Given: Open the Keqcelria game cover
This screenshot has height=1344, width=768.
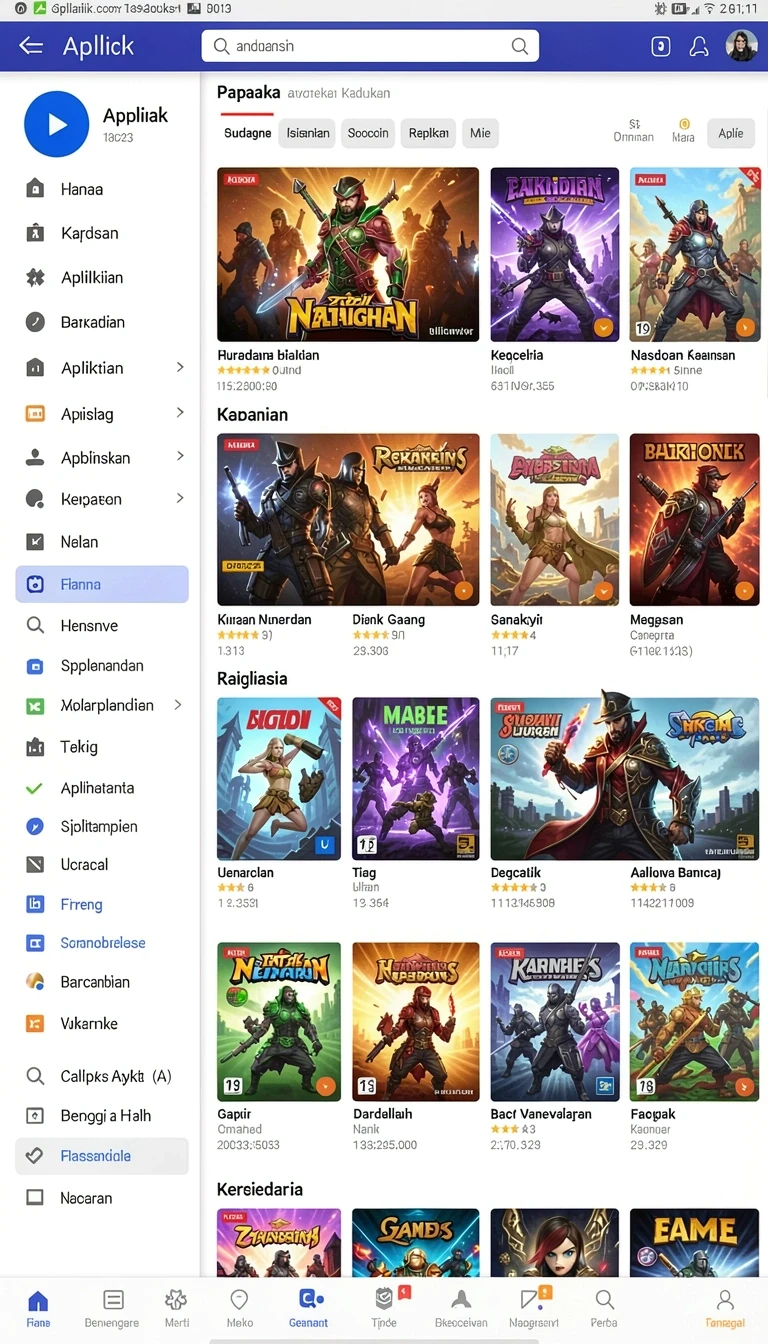Looking at the screenshot, I should (x=554, y=255).
